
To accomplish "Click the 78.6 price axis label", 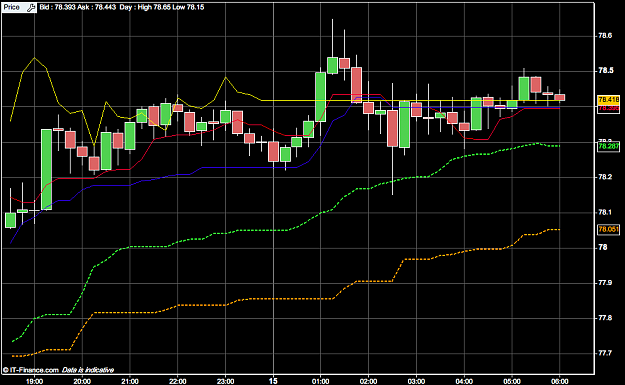I will tap(605, 36).
